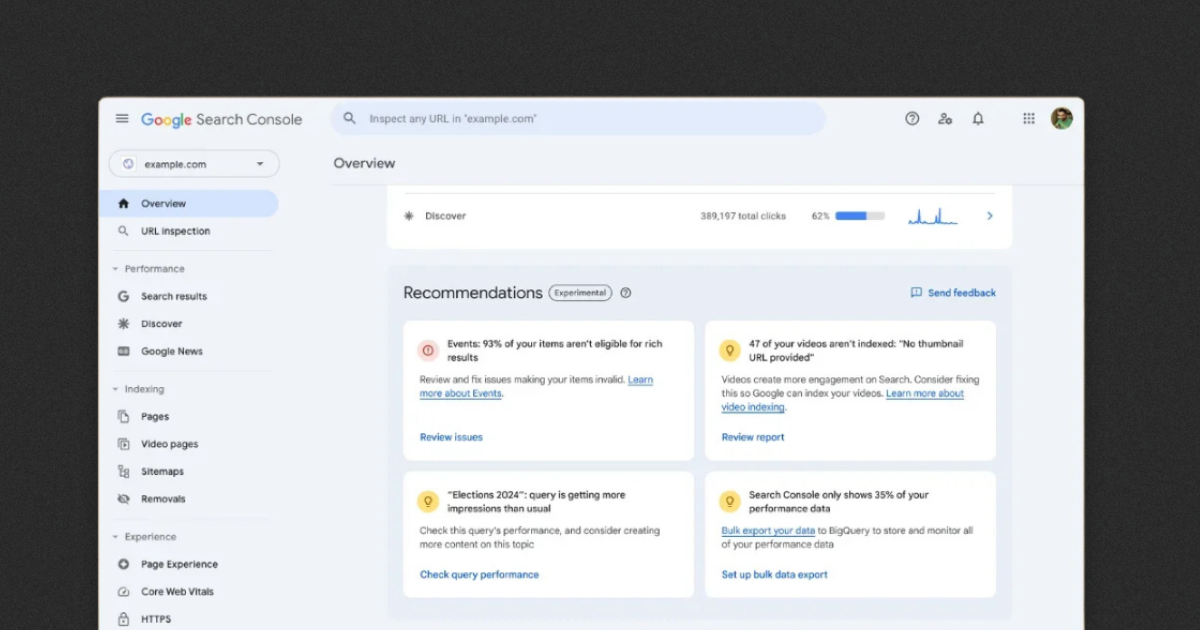Click Review issues on Events card
1200x630 pixels.
point(451,437)
